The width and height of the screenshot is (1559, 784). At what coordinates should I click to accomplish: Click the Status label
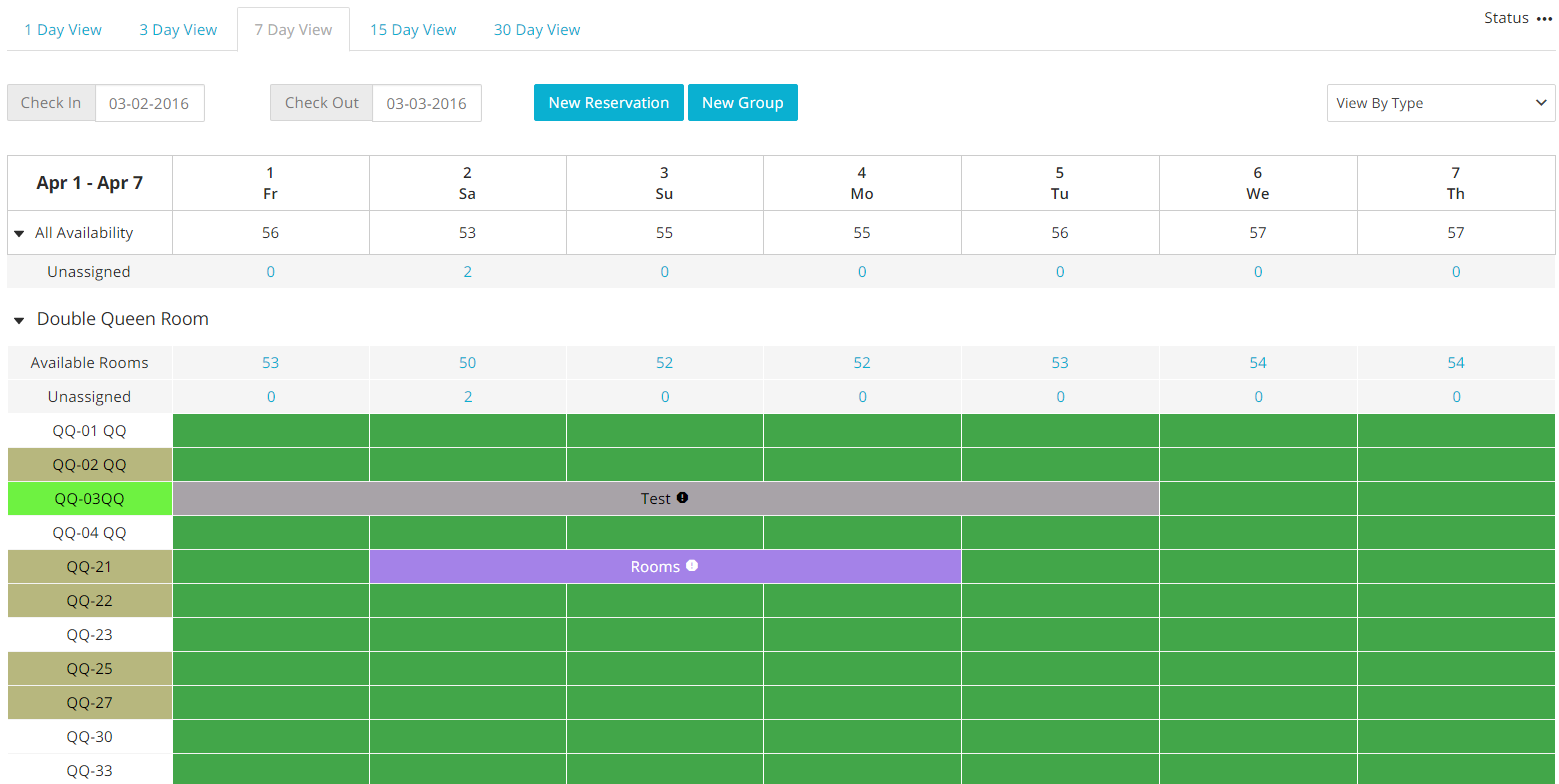point(1506,18)
